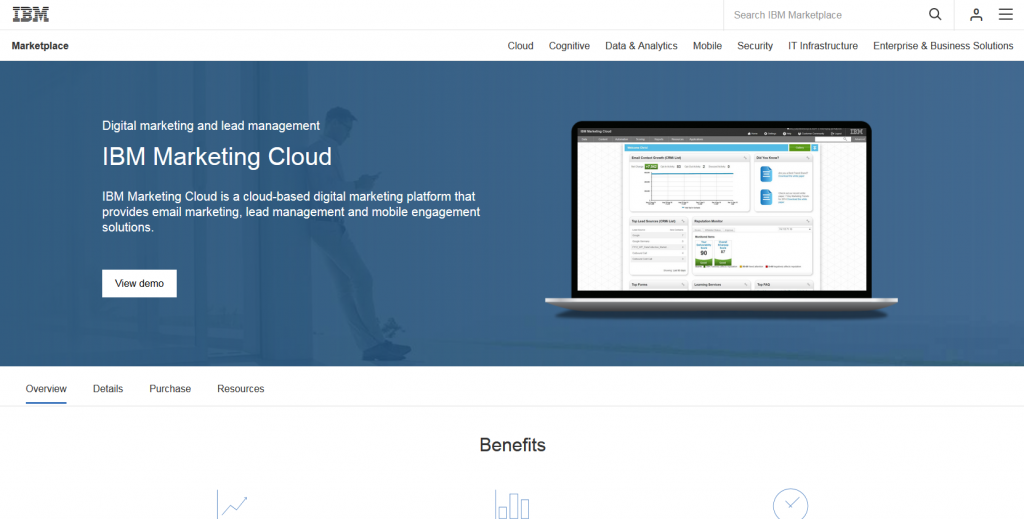The width and height of the screenshot is (1024, 519).
Task: Click the Benefits section heading
Action: pyautogui.click(x=512, y=445)
